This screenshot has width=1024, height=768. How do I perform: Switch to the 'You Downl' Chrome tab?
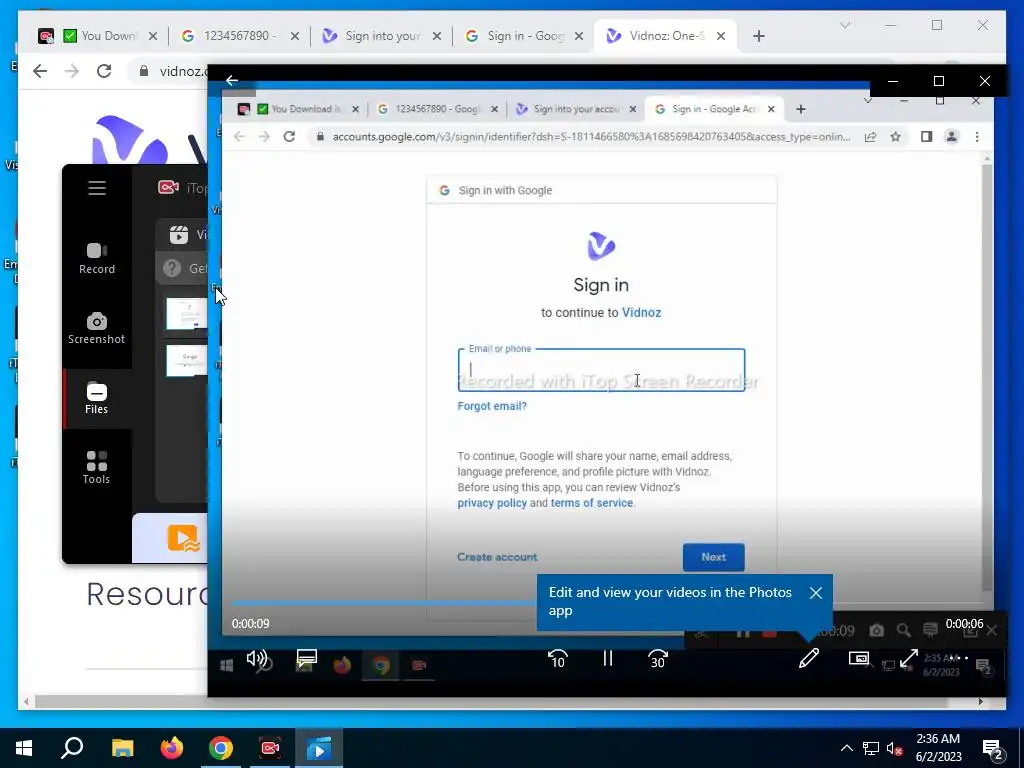[x=98, y=36]
